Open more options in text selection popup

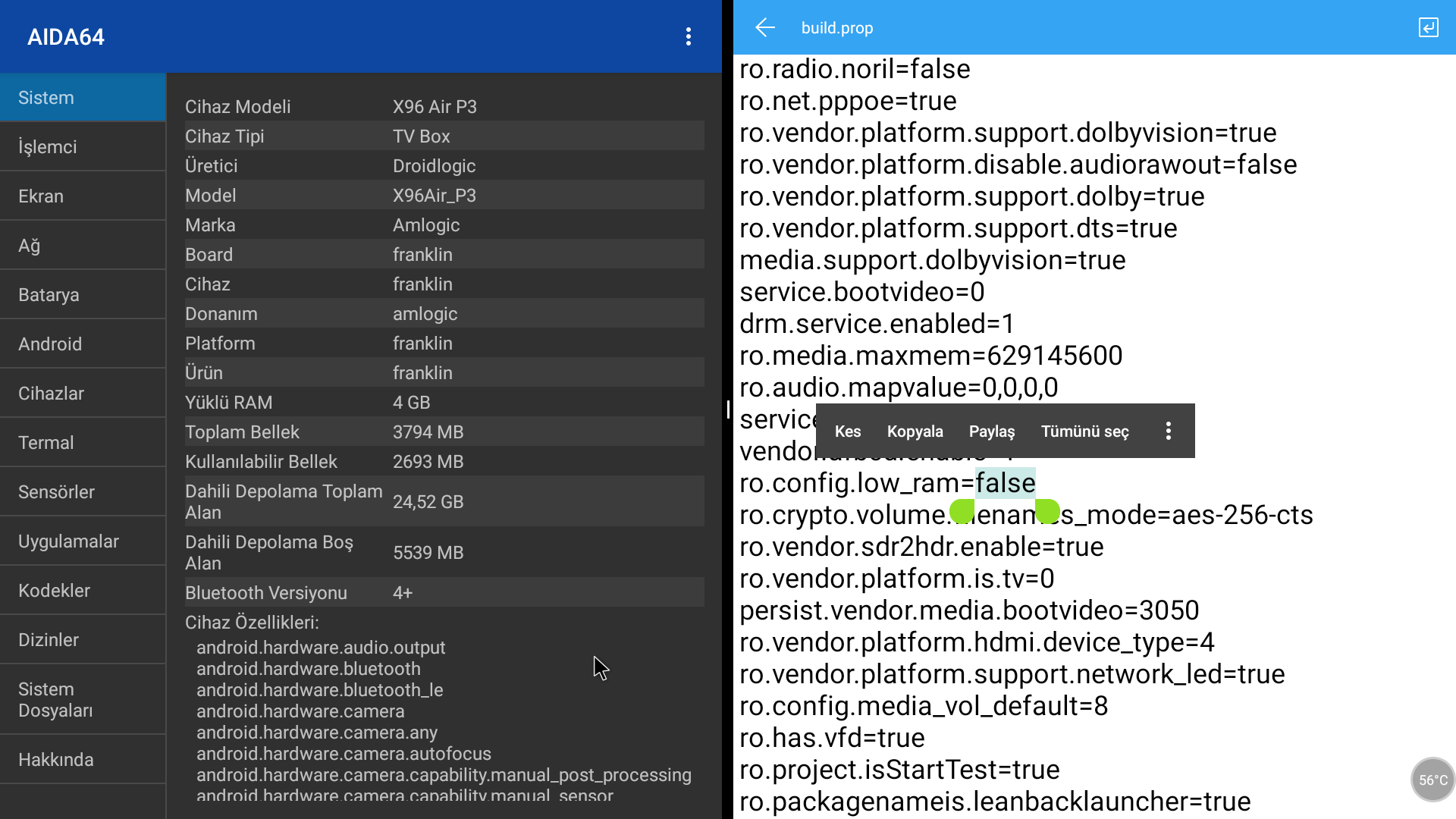point(1169,431)
